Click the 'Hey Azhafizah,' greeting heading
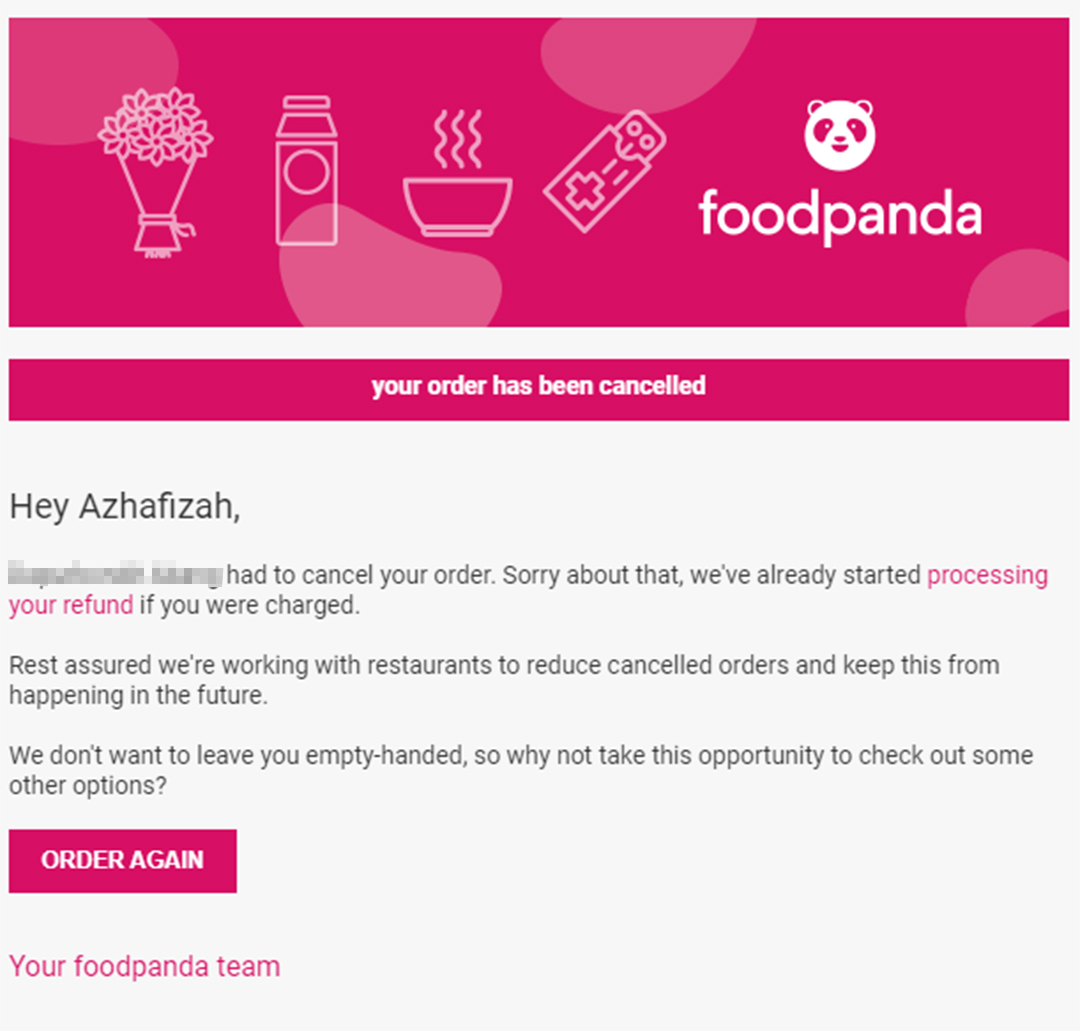 pos(125,507)
